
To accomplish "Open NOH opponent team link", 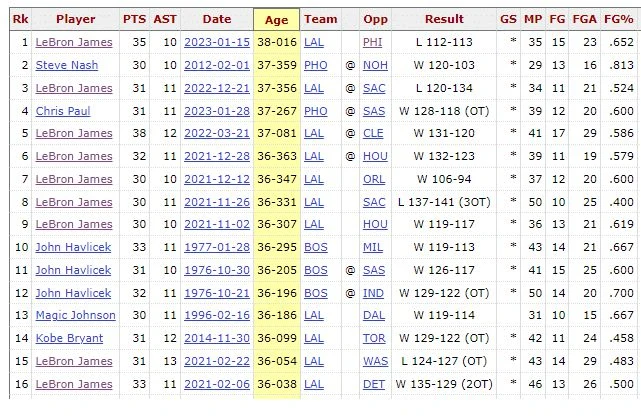I will tap(375, 65).
